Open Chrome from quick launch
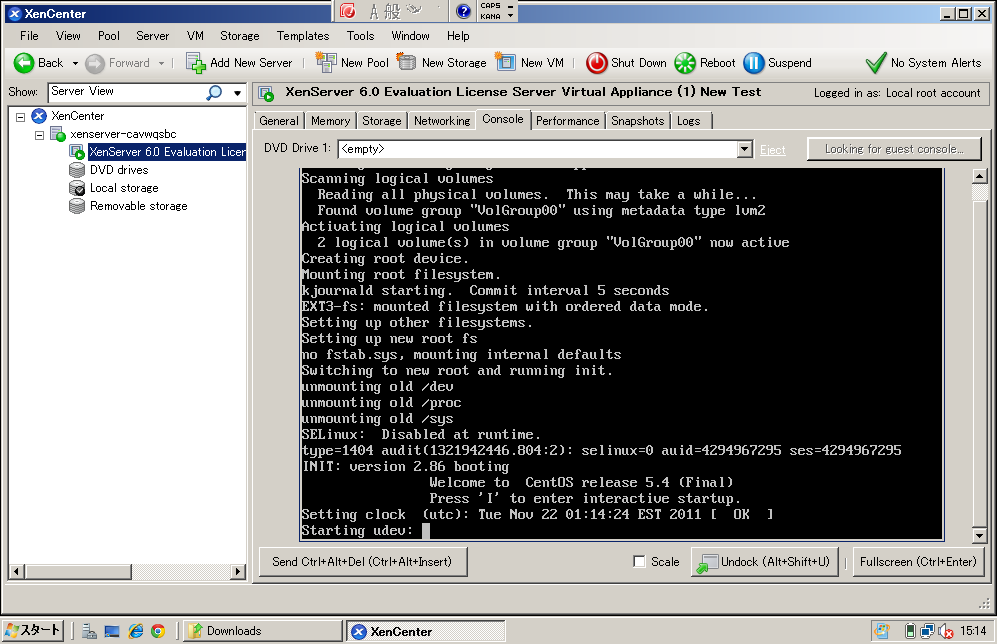The image size is (997, 644). (158, 631)
